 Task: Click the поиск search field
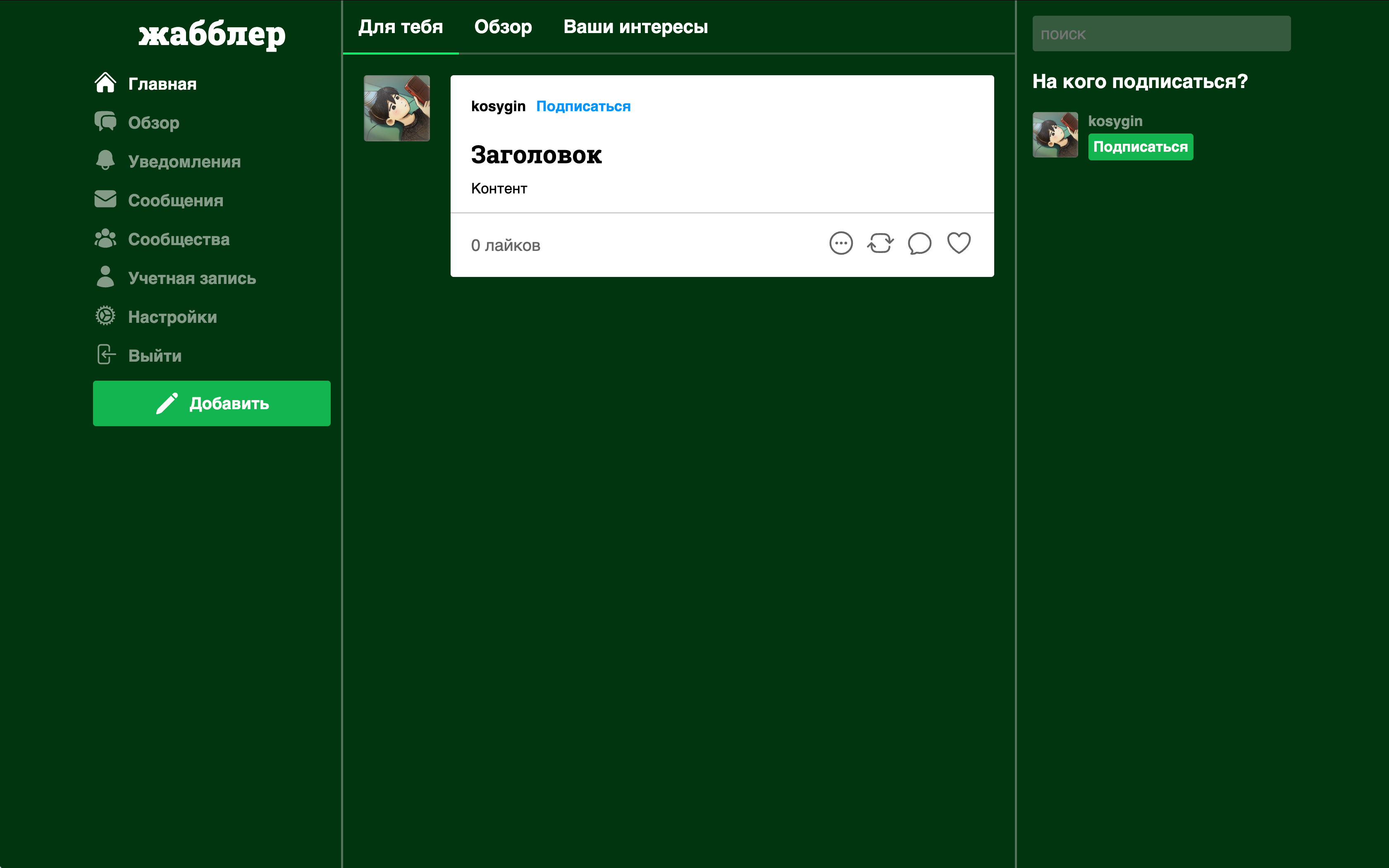pos(1161,34)
